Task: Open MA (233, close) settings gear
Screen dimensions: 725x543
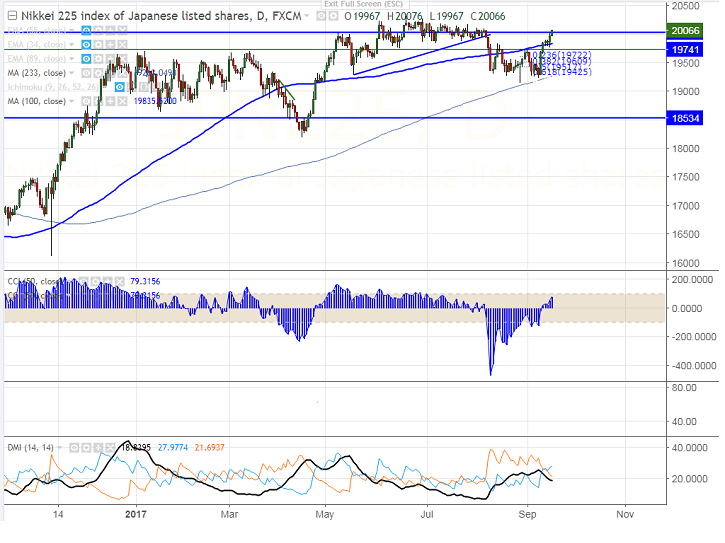Action: tap(98, 73)
